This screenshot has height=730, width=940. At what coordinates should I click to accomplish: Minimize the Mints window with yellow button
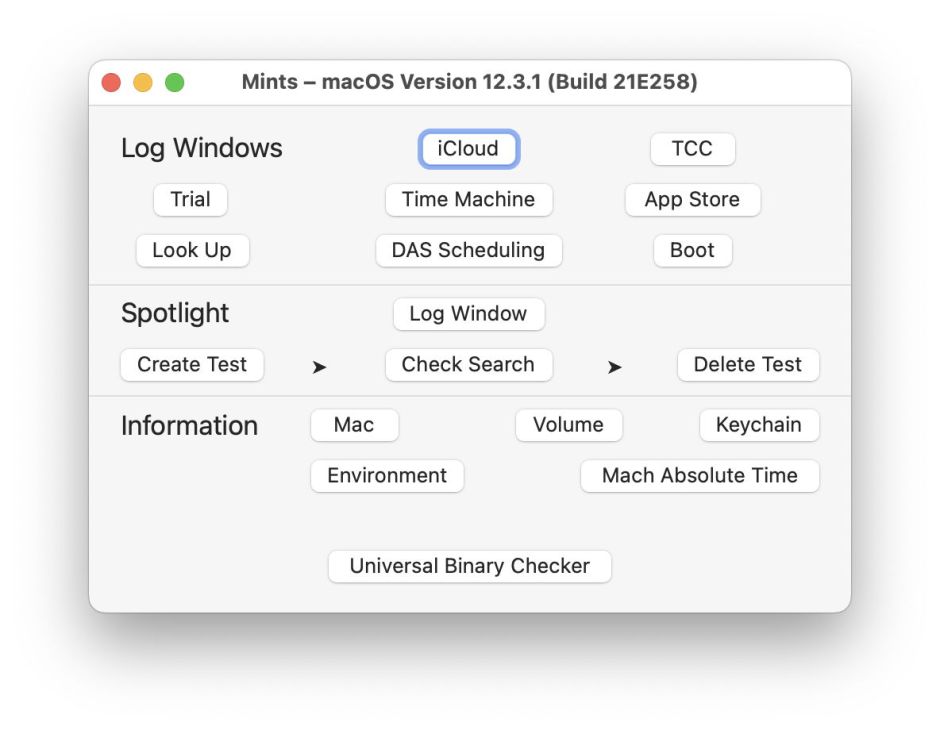pos(143,83)
